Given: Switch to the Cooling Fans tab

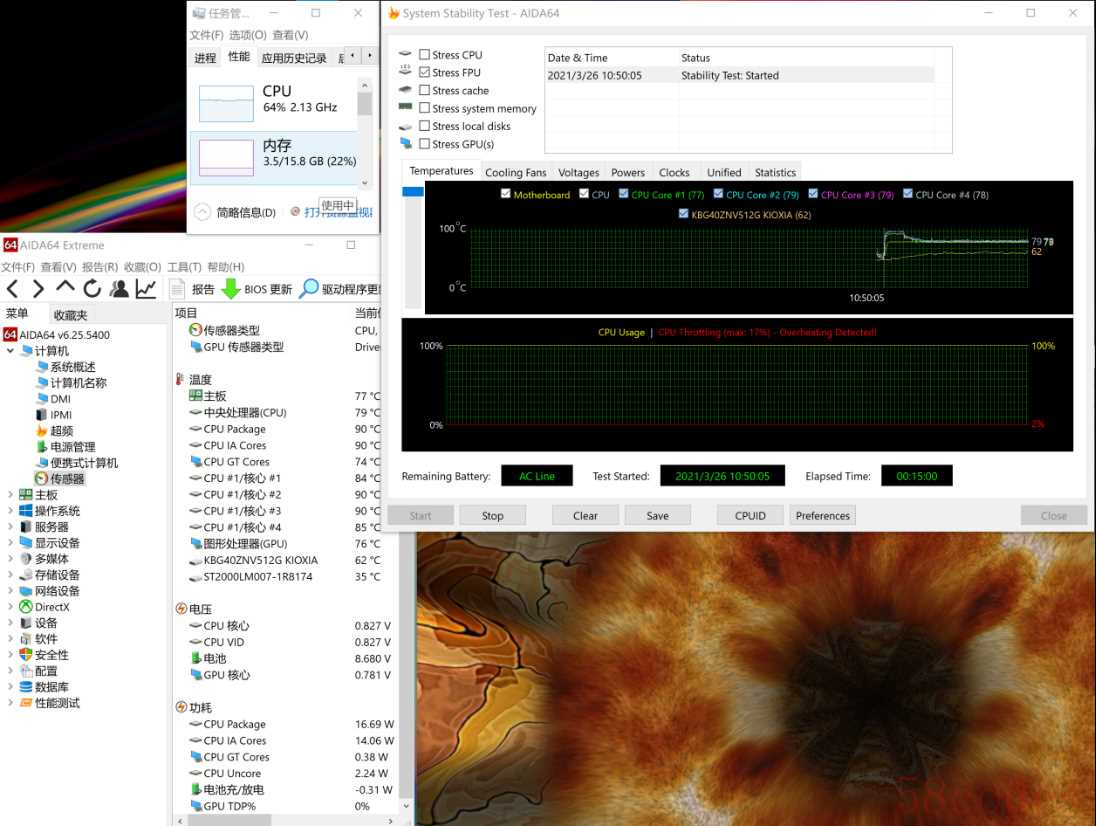Looking at the screenshot, I should coord(515,172).
